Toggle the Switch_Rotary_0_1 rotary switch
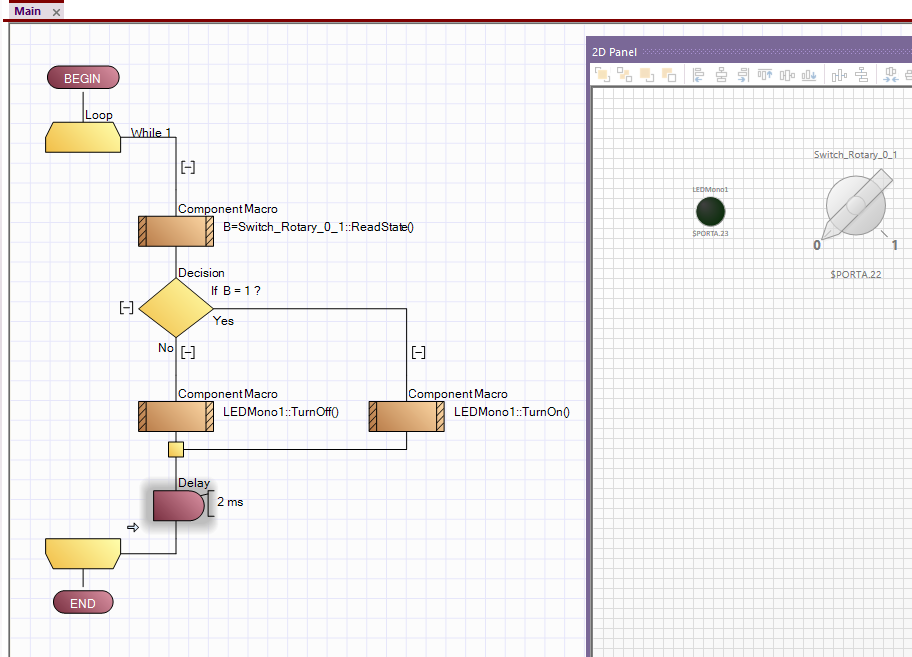This screenshot has width=912, height=657. [x=856, y=205]
